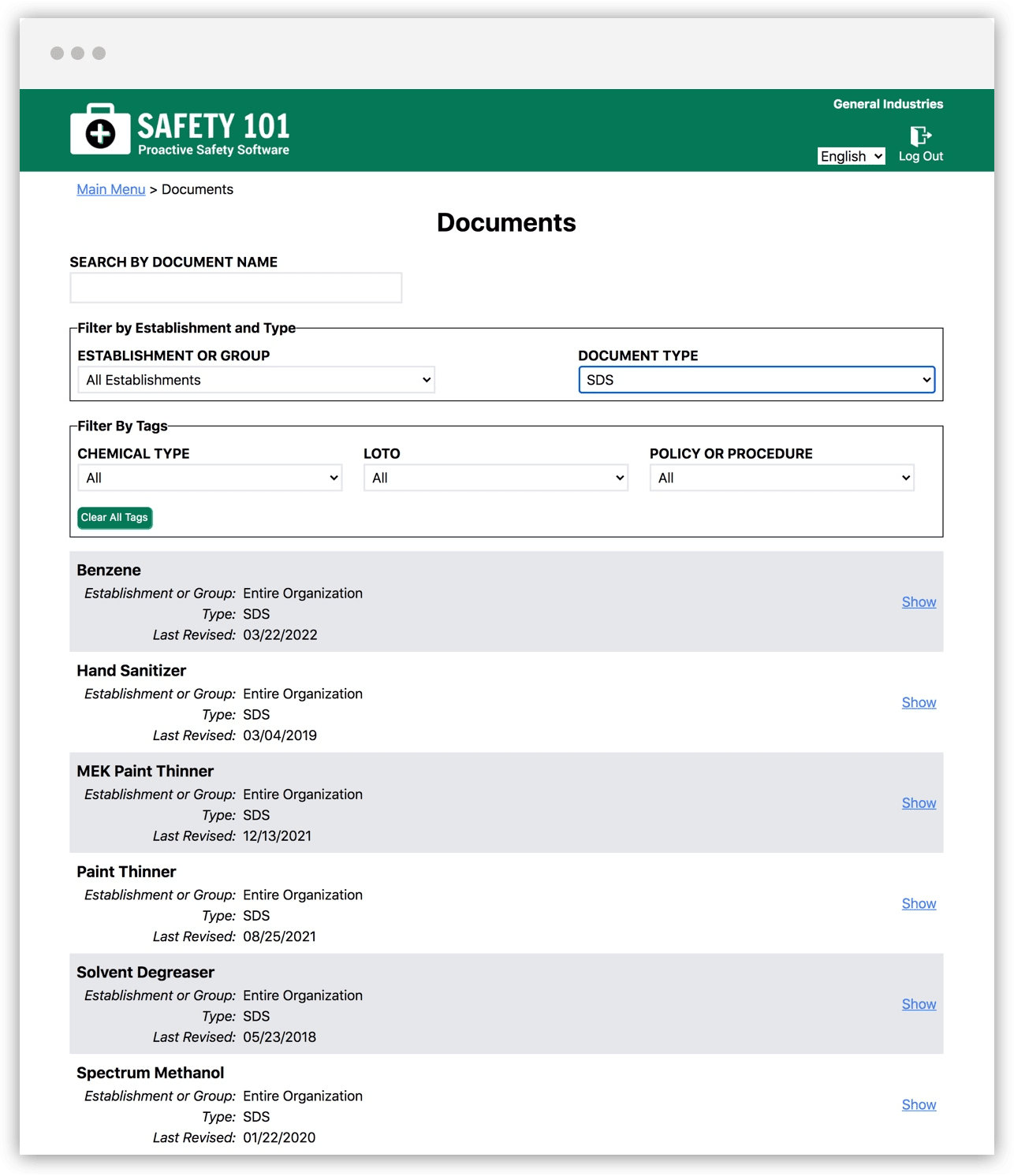This screenshot has height=1176, width=1014.
Task: Go to Main Menu breadcrumb link
Action: 111,189
